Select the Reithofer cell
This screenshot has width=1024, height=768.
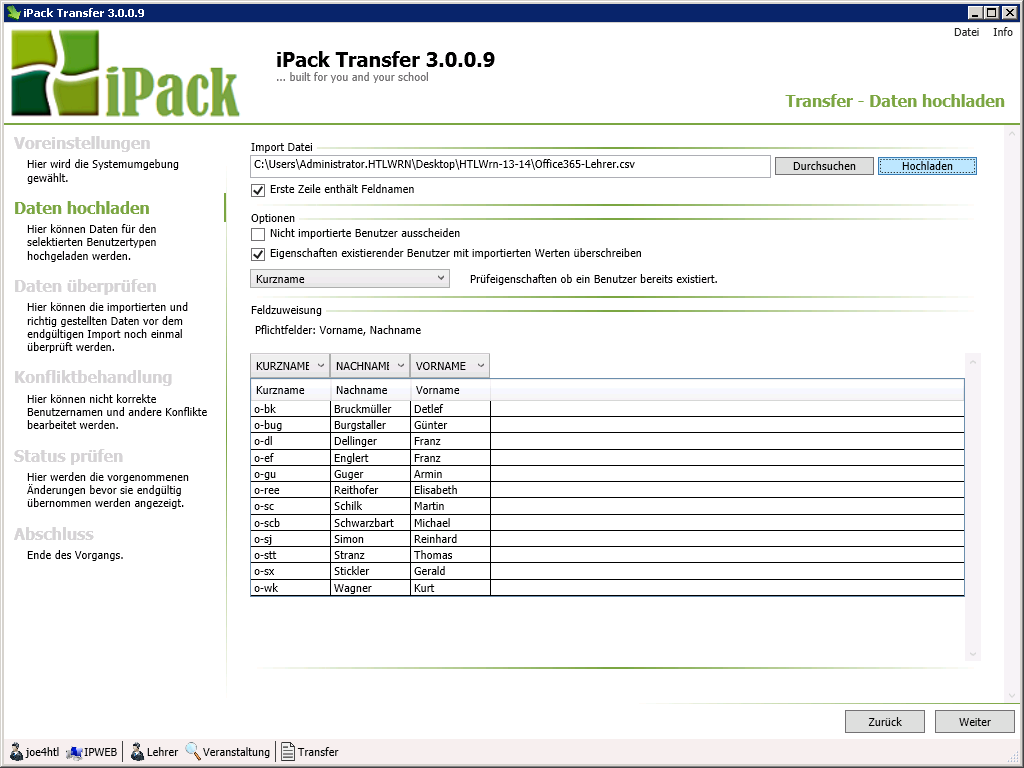tap(370, 490)
